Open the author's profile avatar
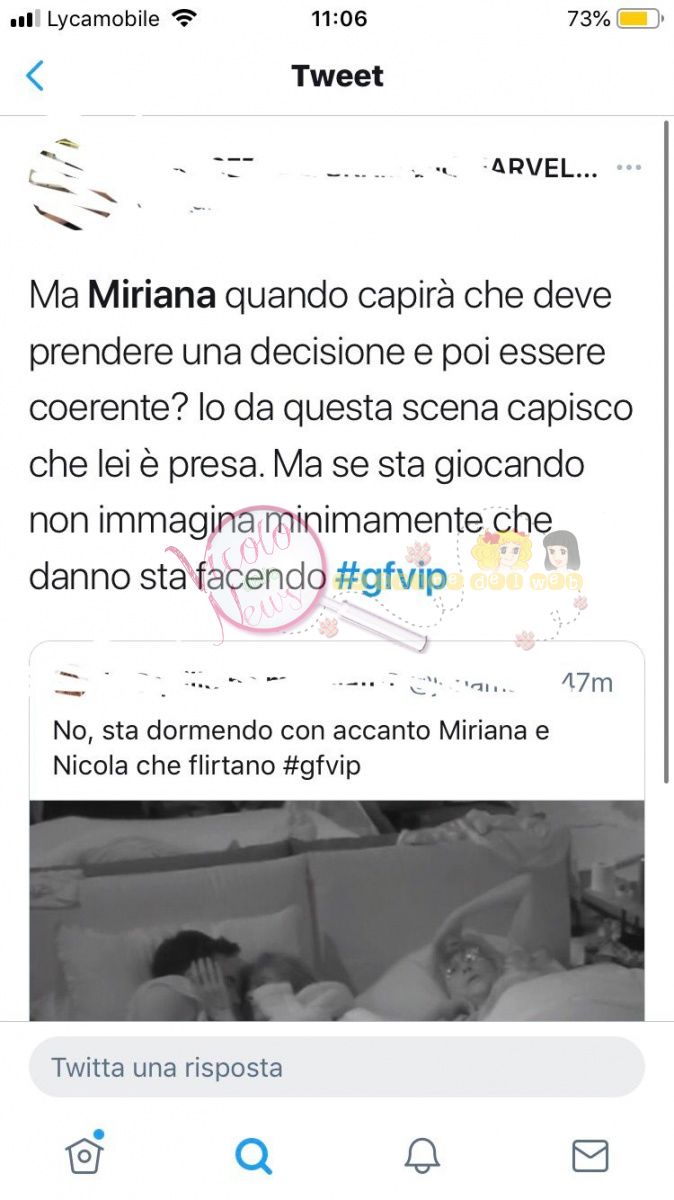This screenshot has width=674, height=1200. pos(72,183)
